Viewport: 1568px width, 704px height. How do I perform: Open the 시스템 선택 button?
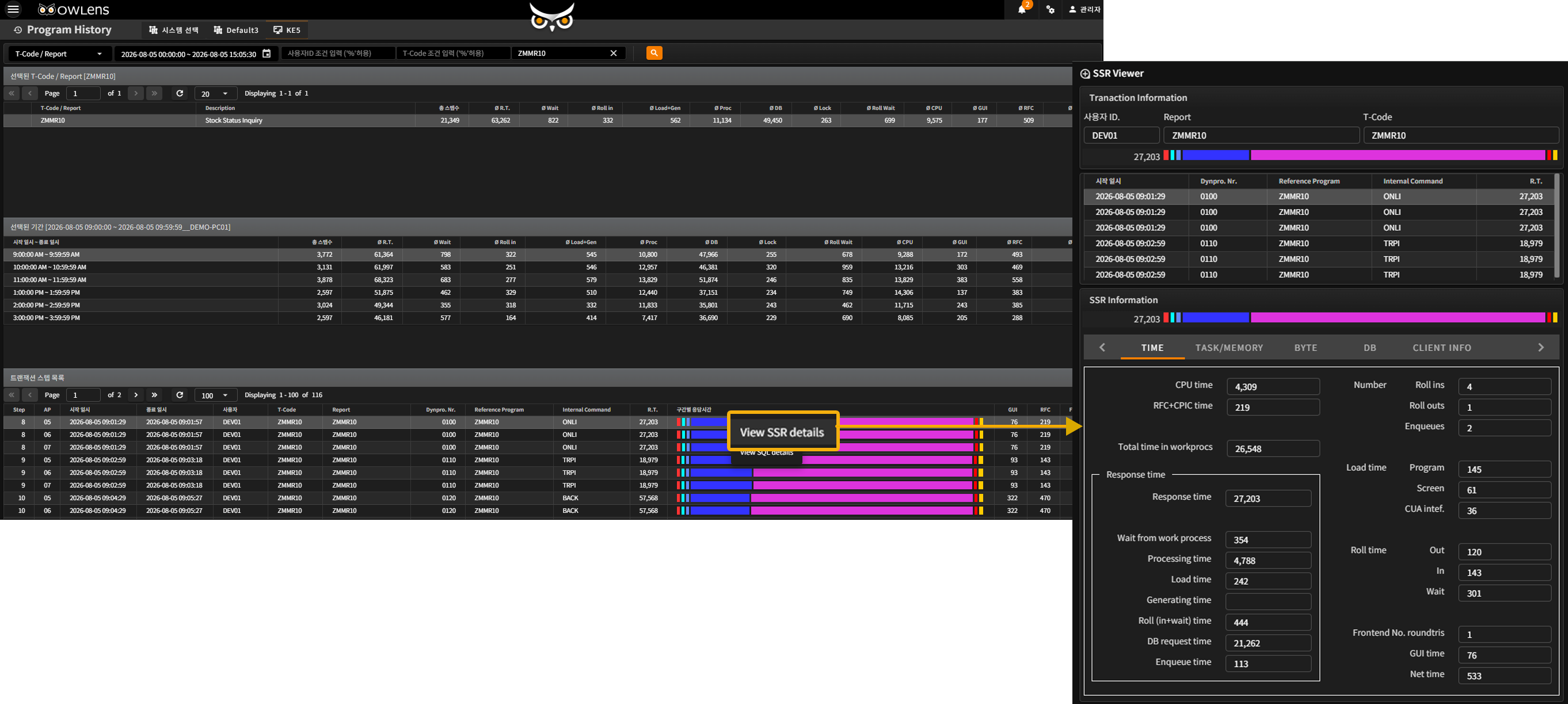click(174, 30)
